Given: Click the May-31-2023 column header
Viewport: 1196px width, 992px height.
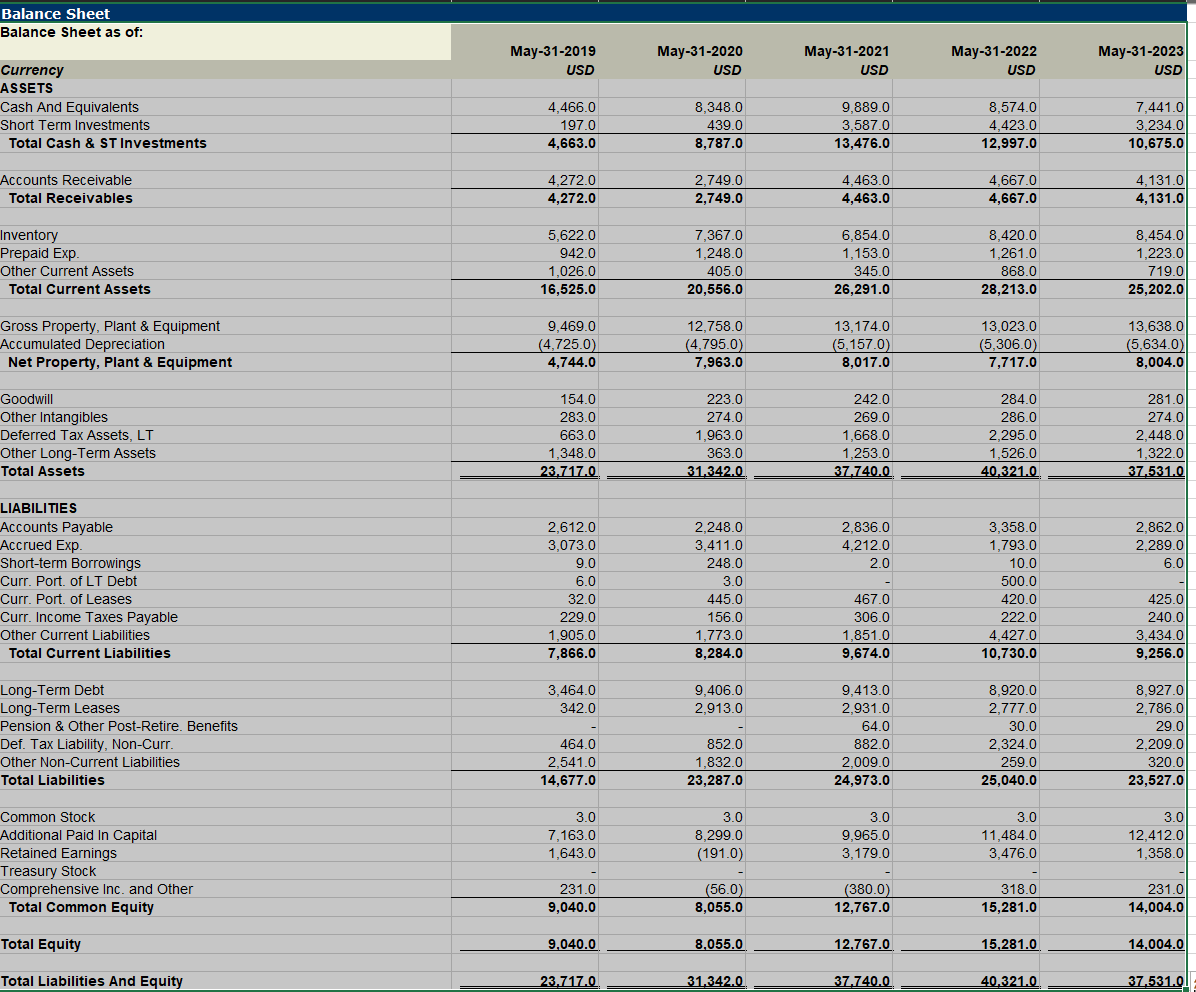Looking at the screenshot, I should pyautogui.click(x=1141, y=51).
